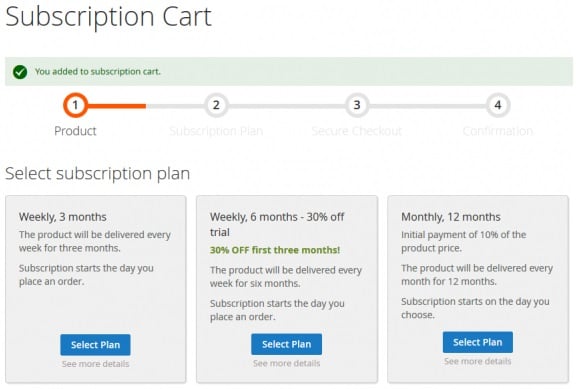Open the Subscription Plan step label
The height and width of the screenshot is (389, 577).
(x=216, y=131)
